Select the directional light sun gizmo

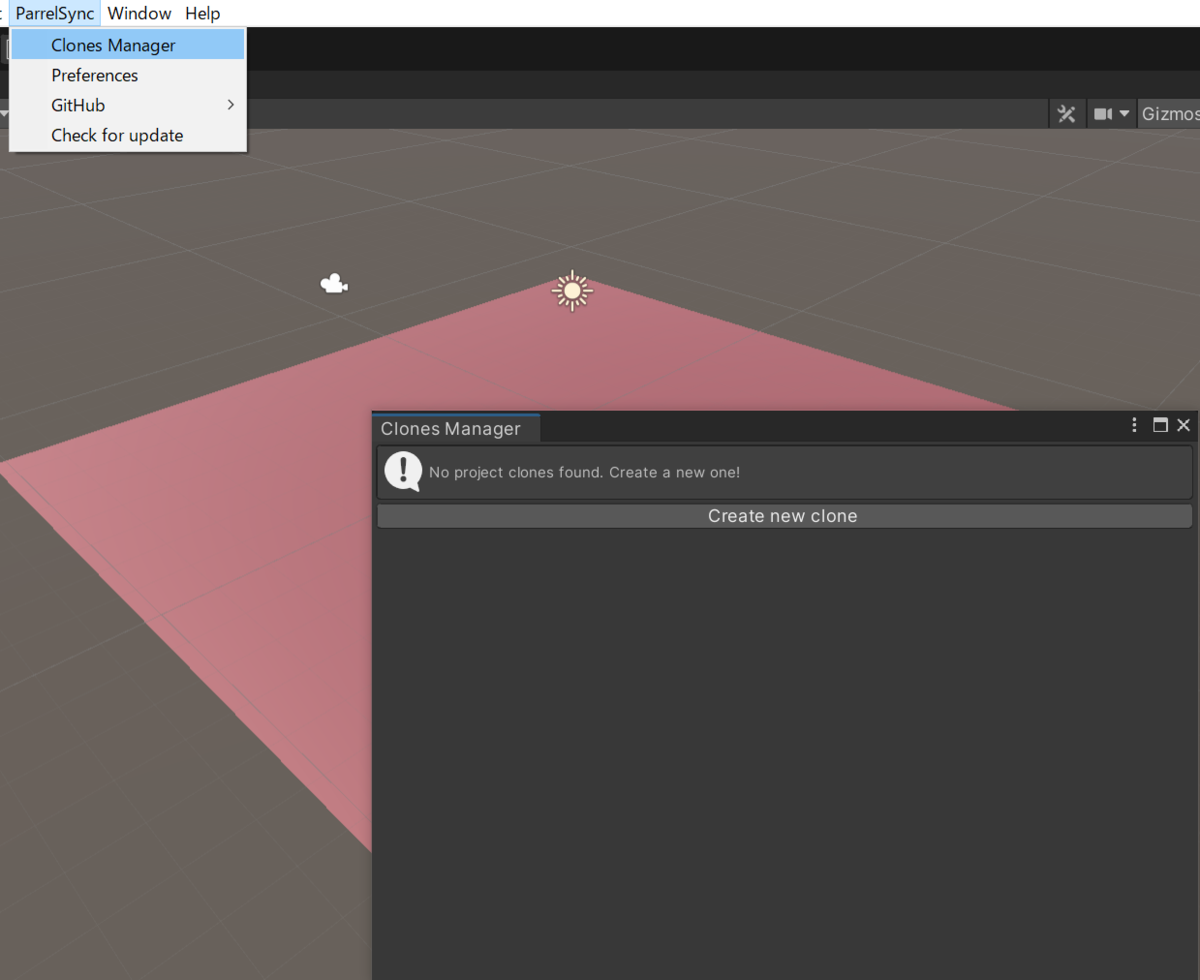(572, 291)
